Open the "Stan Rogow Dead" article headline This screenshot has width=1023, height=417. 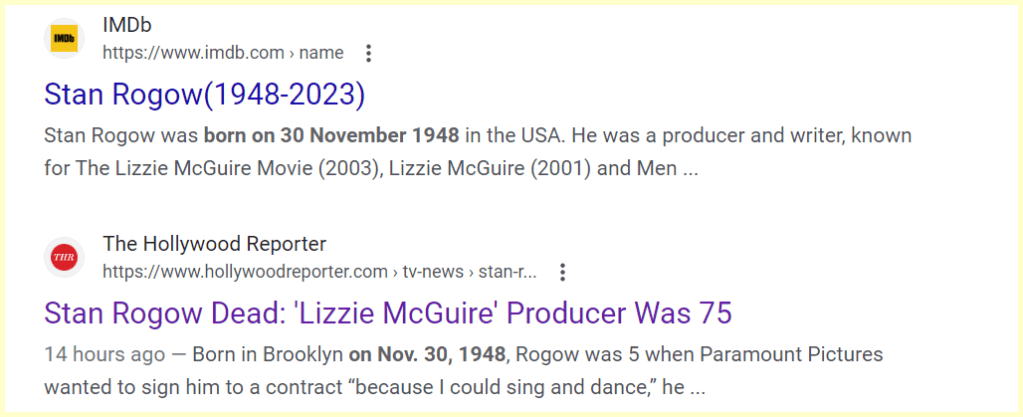pyautogui.click(x=388, y=314)
